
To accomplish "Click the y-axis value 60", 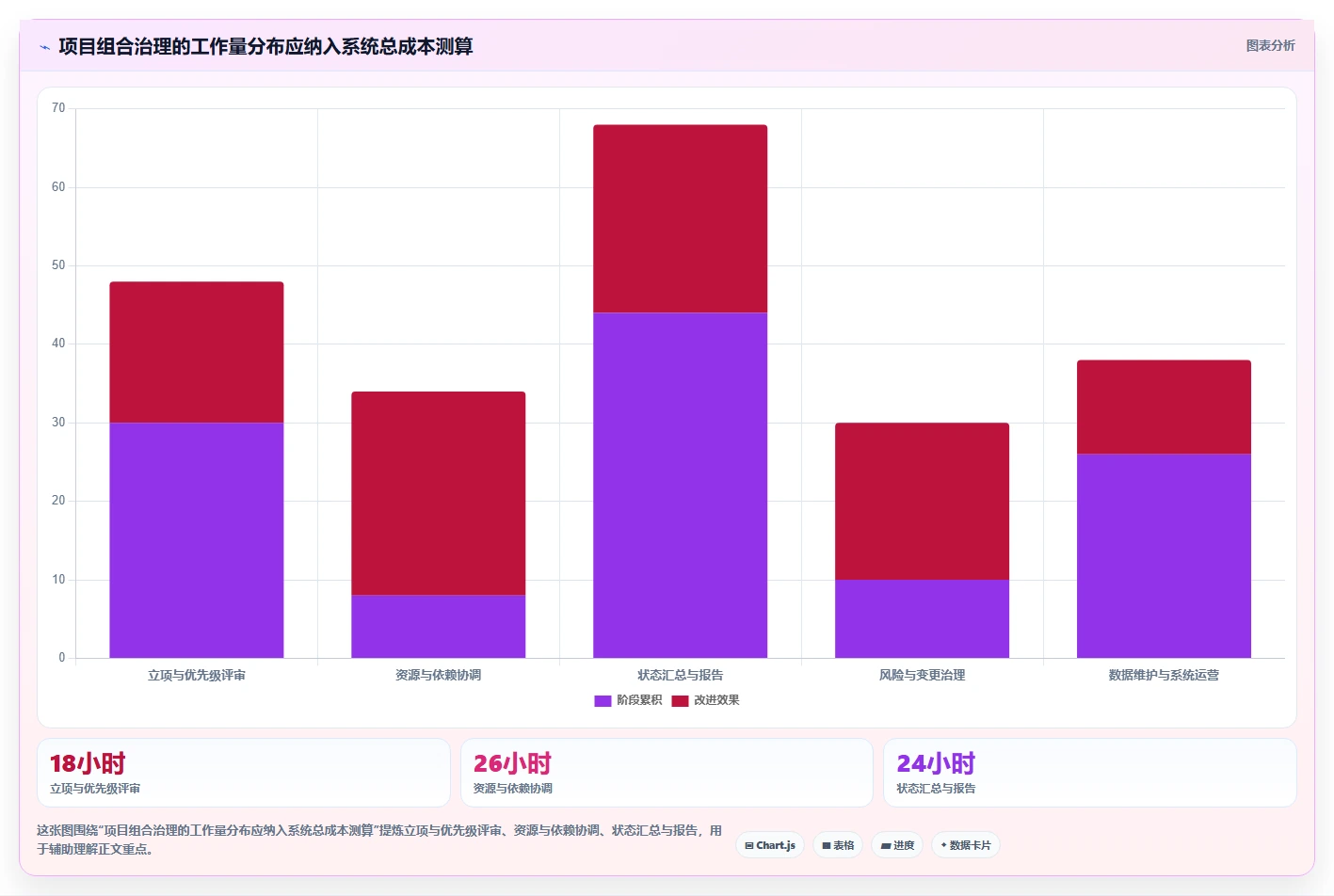I will click(58, 187).
